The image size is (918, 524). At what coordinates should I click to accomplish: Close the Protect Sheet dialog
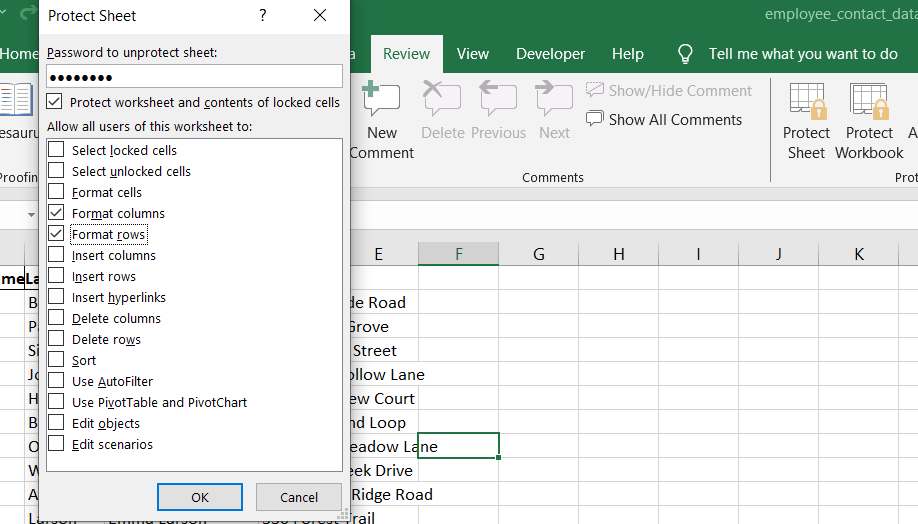(x=320, y=16)
